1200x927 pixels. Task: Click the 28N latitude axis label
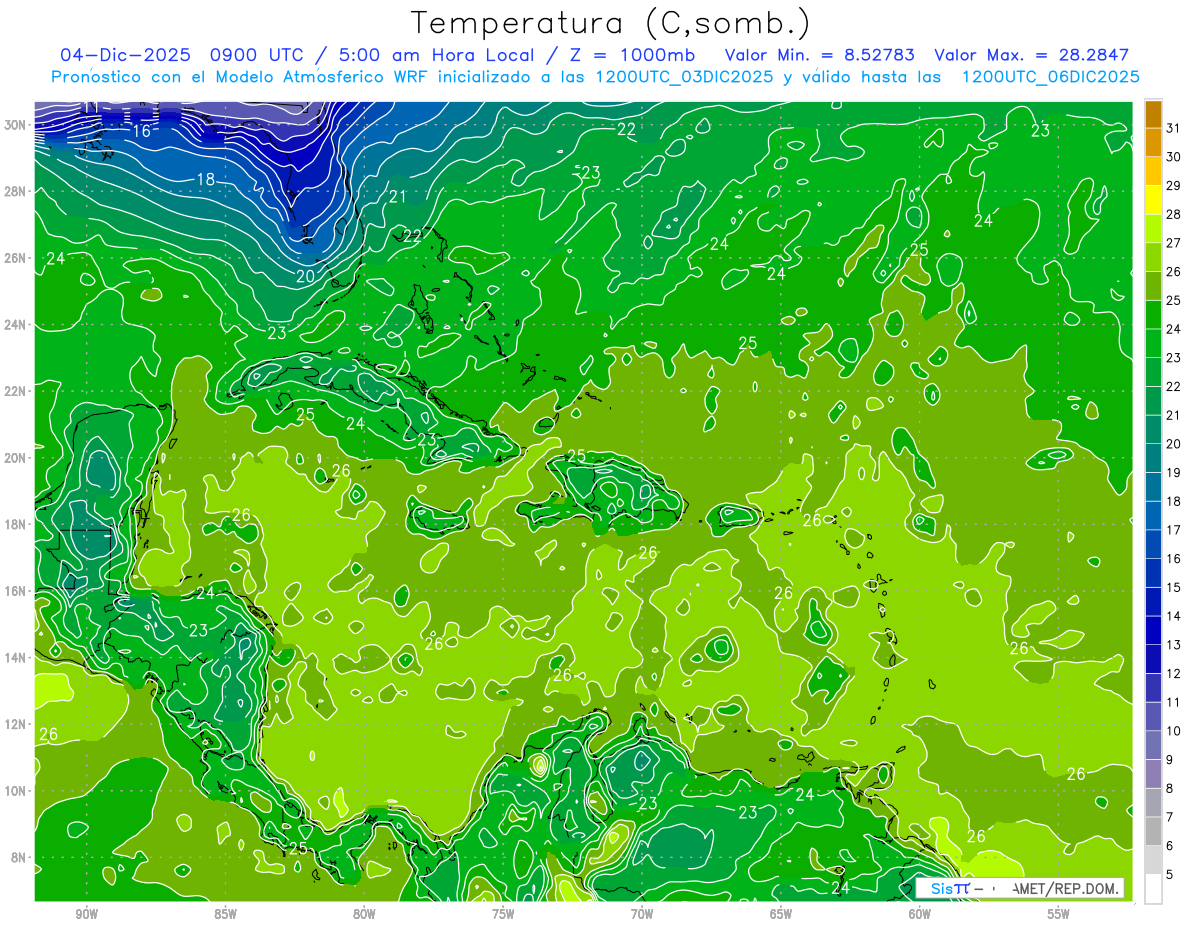[x=15, y=191]
